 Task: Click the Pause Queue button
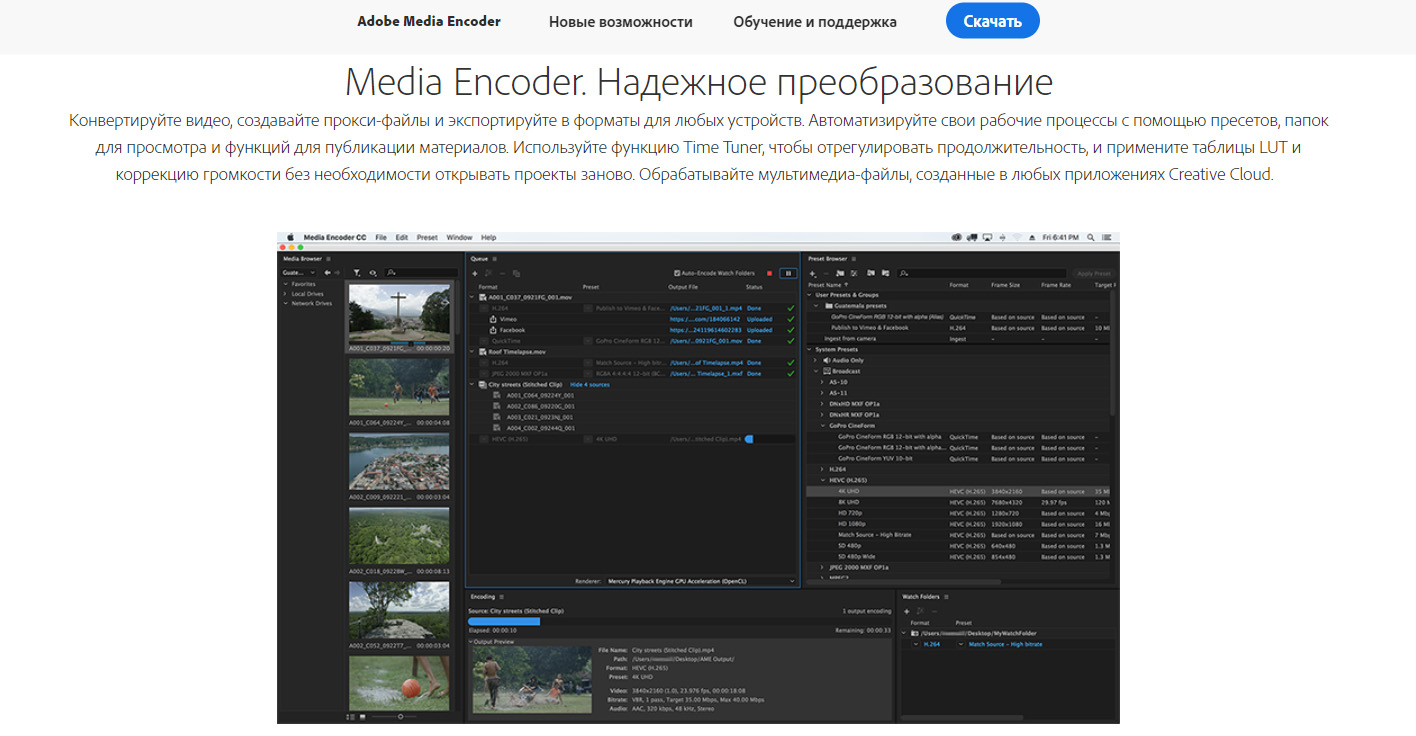[x=787, y=272]
